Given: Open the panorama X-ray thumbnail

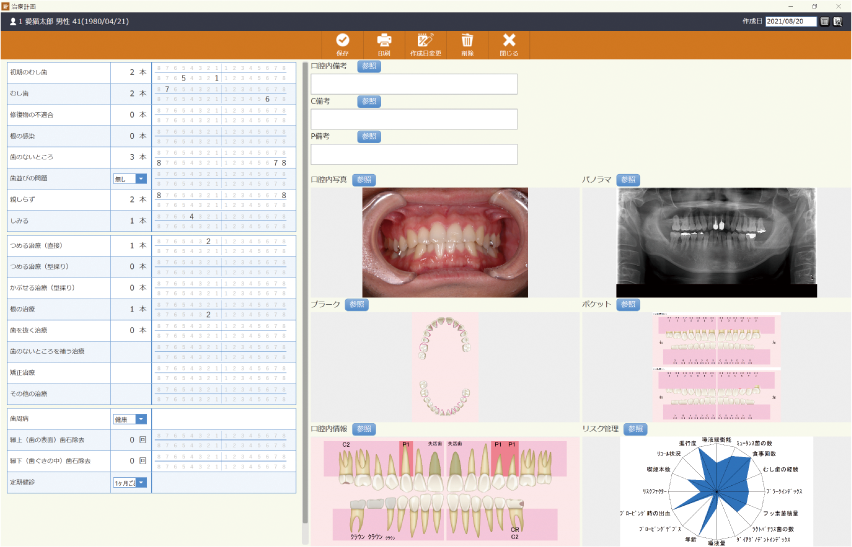Looking at the screenshot, I should [x=716, y=240].
